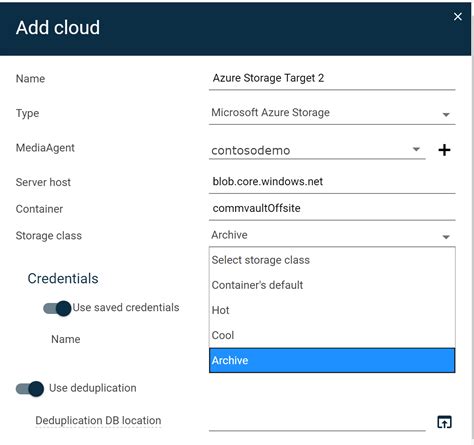This screenshot has width=474, height=445.
Task: Choose Select storage class option
Action: (x=332, y=260)
